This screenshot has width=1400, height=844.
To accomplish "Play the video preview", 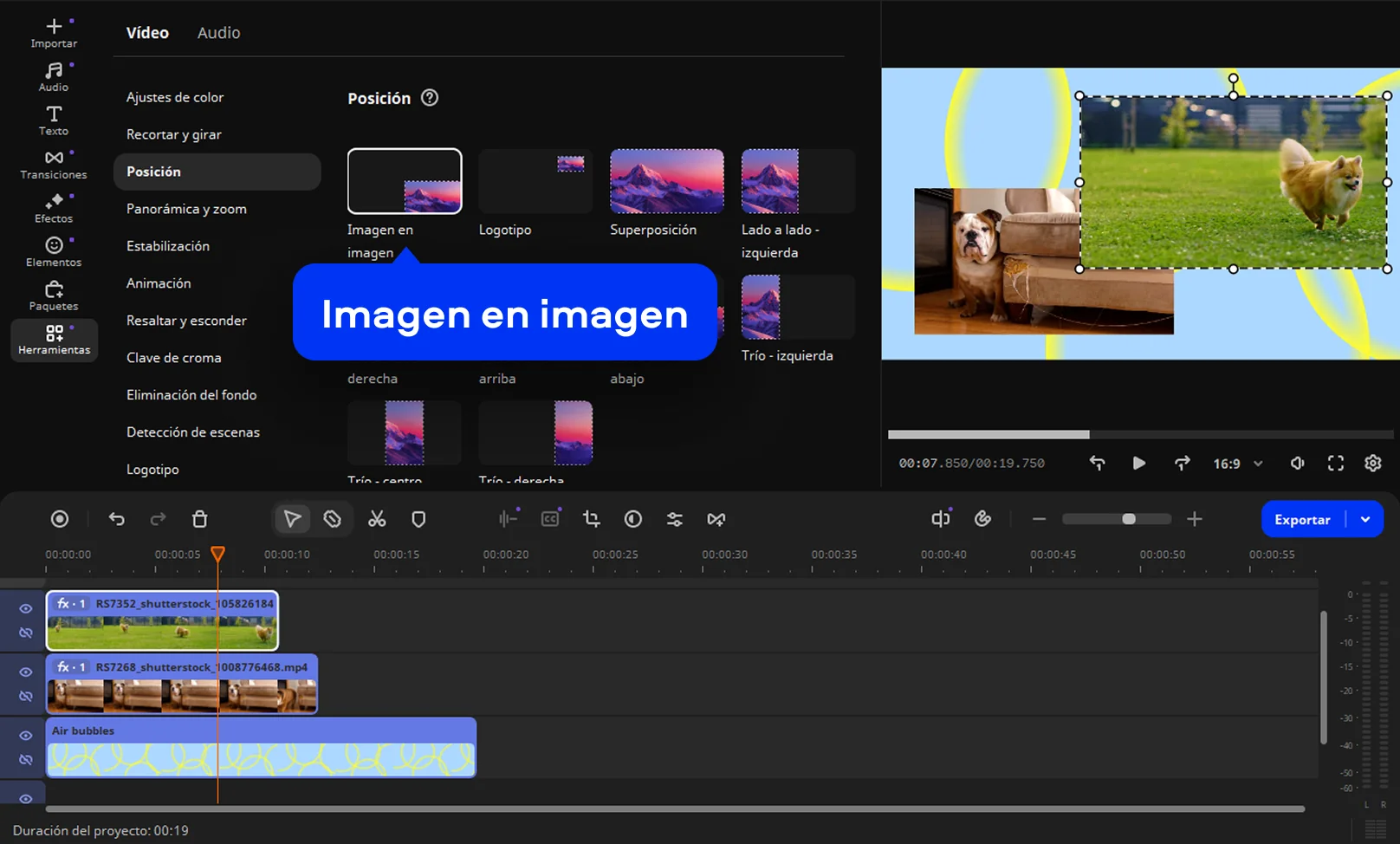I will click(1139, 464).
